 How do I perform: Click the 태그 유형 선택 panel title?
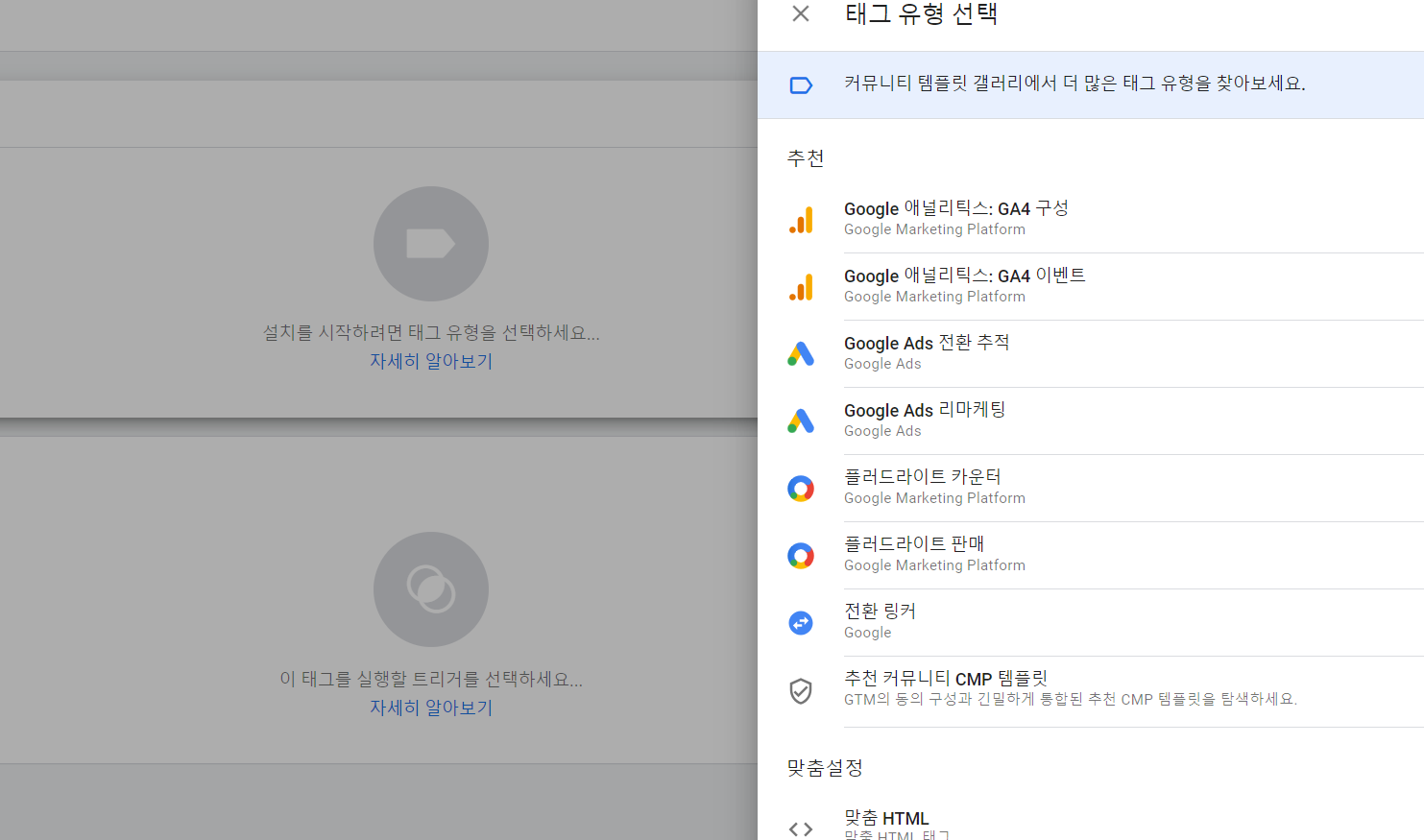point(921,13)
